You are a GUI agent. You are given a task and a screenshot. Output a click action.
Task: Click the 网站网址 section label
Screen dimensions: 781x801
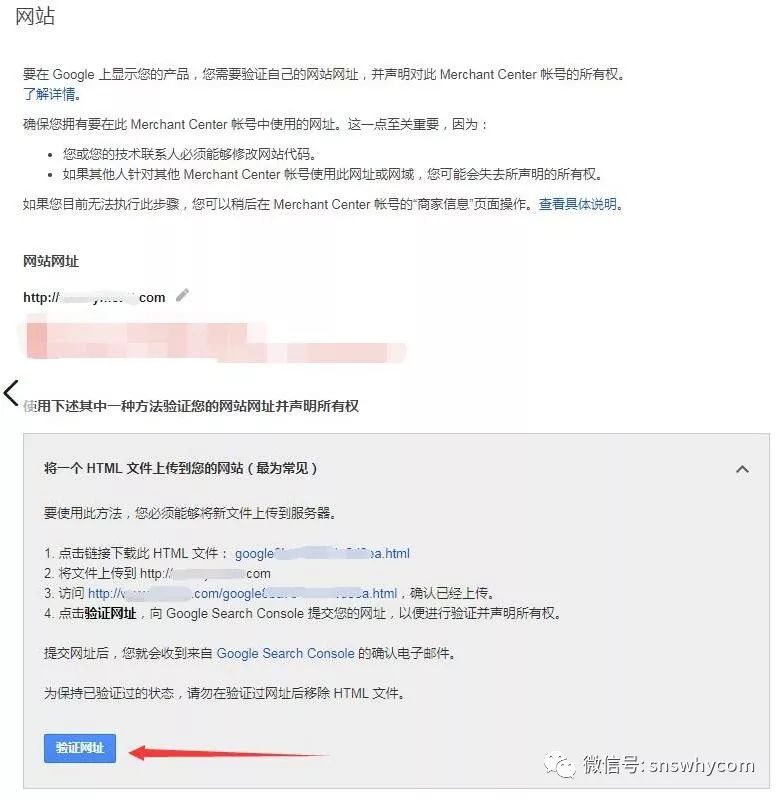(x=51, y=262)
